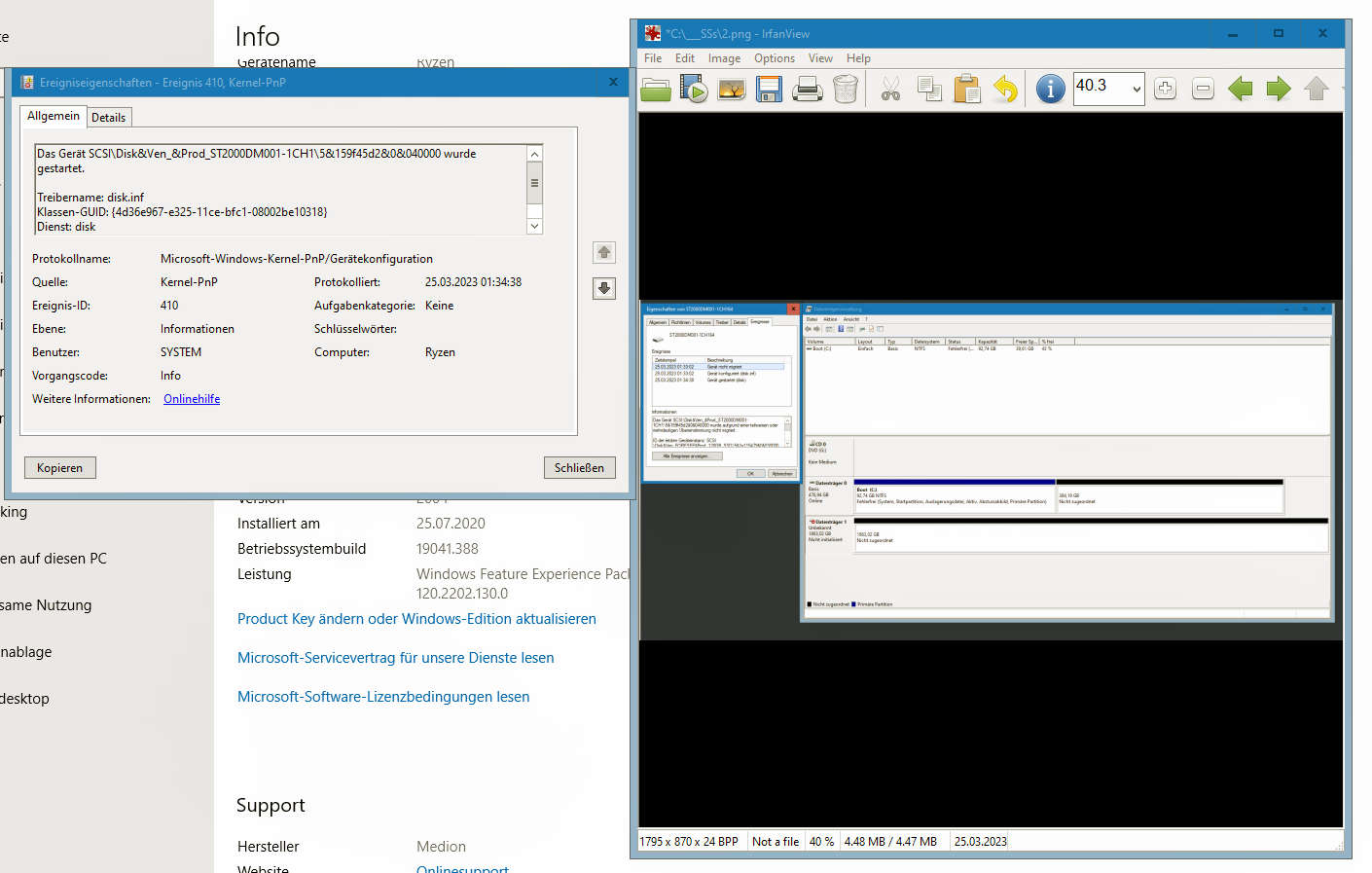1372x873 pixels.
Task: Delete file via the trash can icon
Action: (x=846, y=90)
